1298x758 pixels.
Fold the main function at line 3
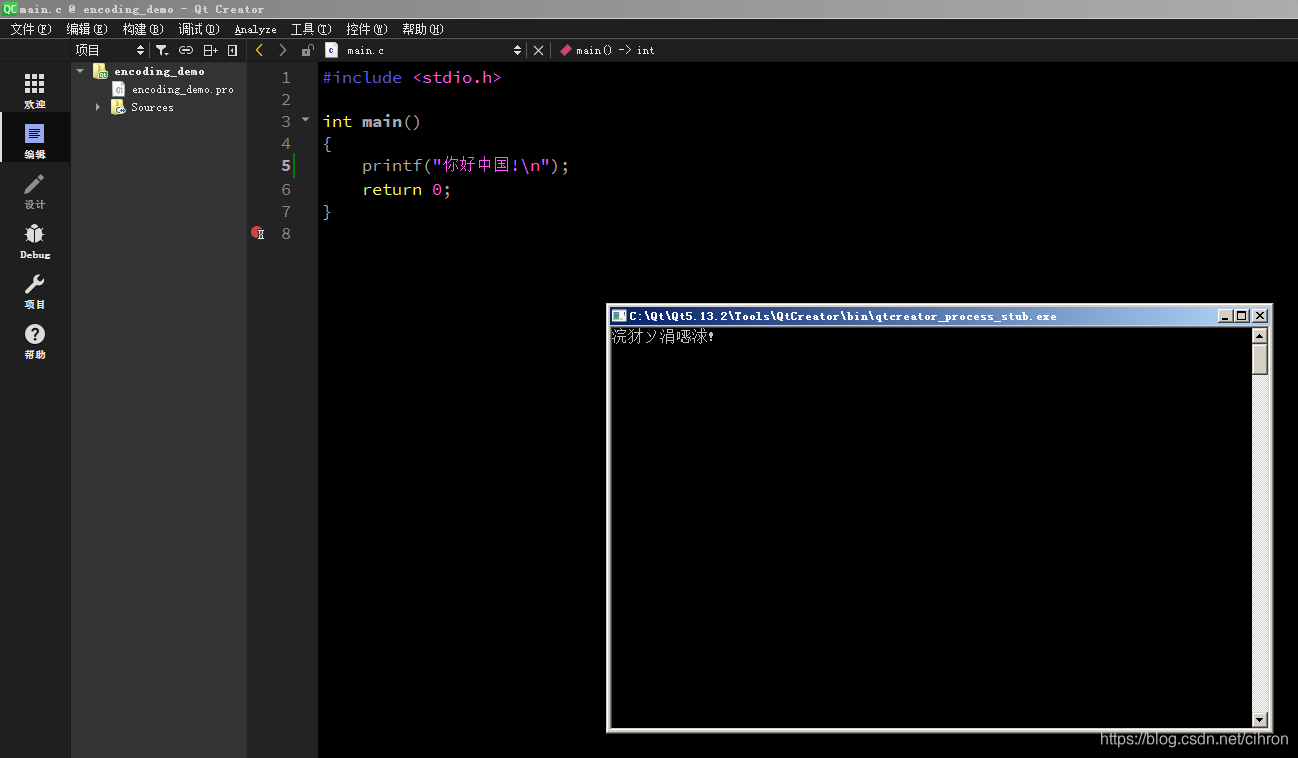click(306, 120)
